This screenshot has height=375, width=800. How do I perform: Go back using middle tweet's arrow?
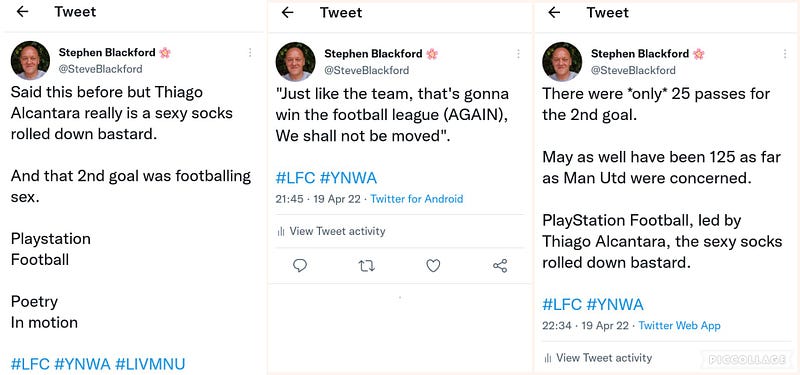(x=288, y=12)
